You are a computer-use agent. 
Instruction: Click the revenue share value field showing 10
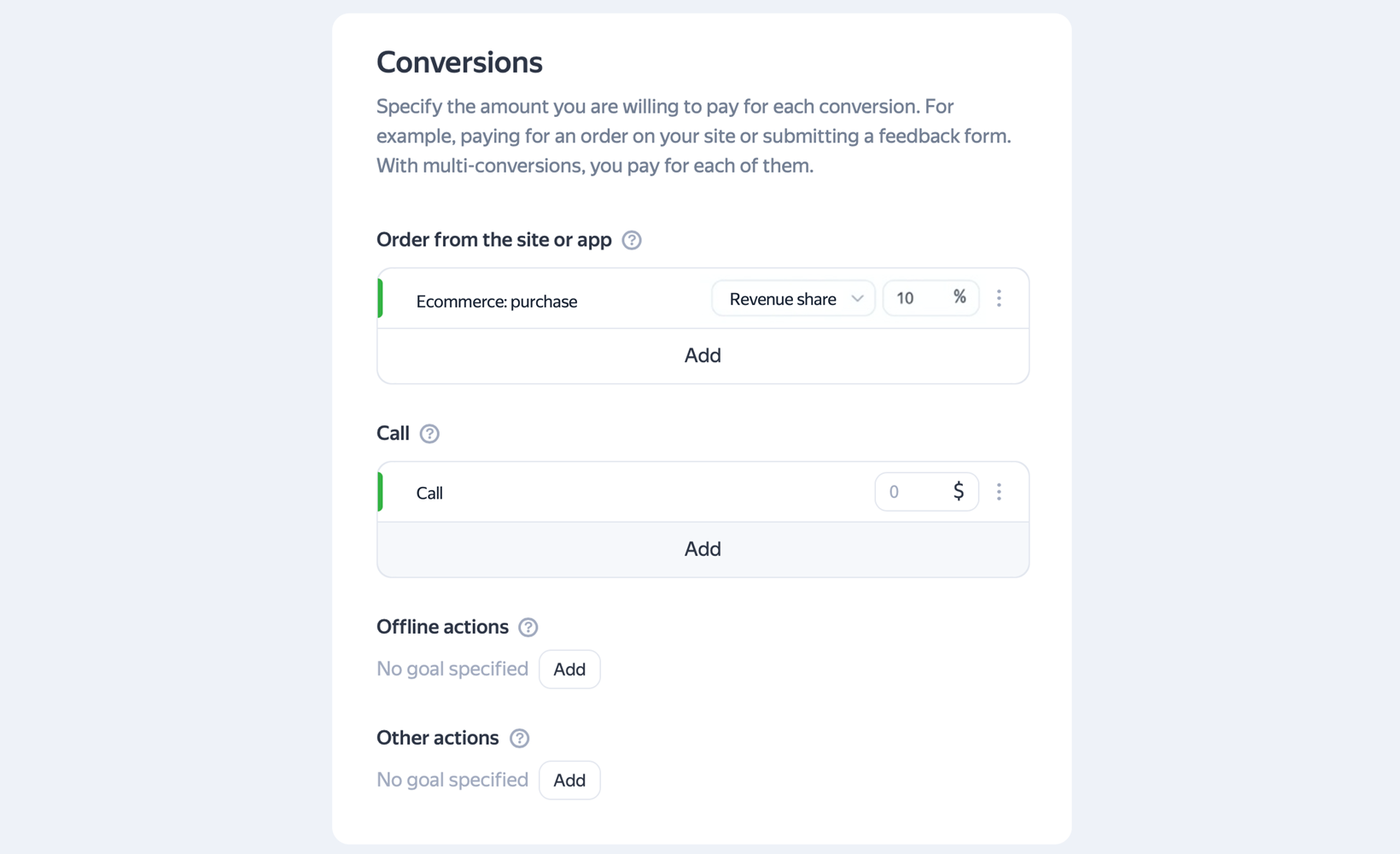point(913,298)
